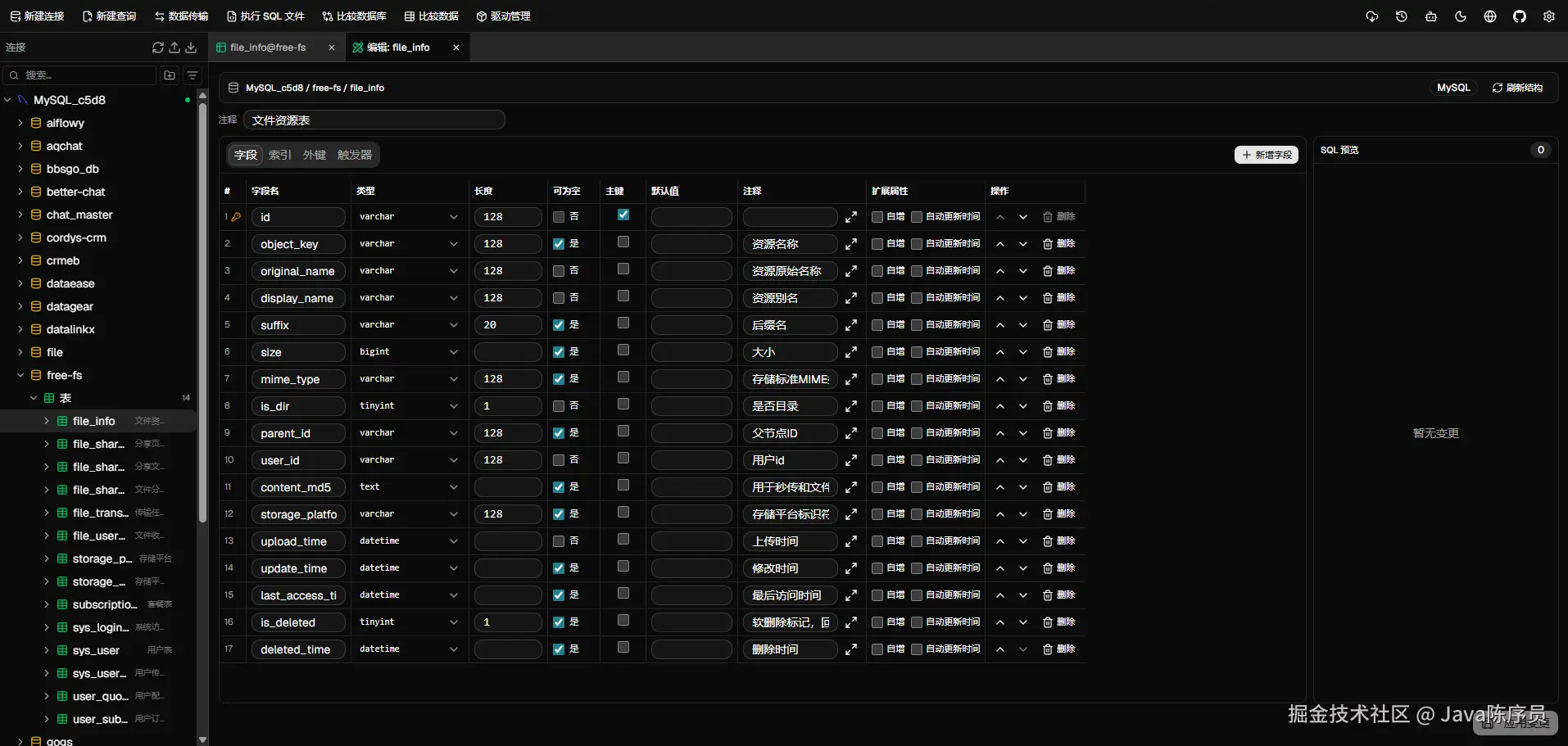Open settings gear icon in top bar
This screenshot has width=1568, height=746.
(1549, 16)
